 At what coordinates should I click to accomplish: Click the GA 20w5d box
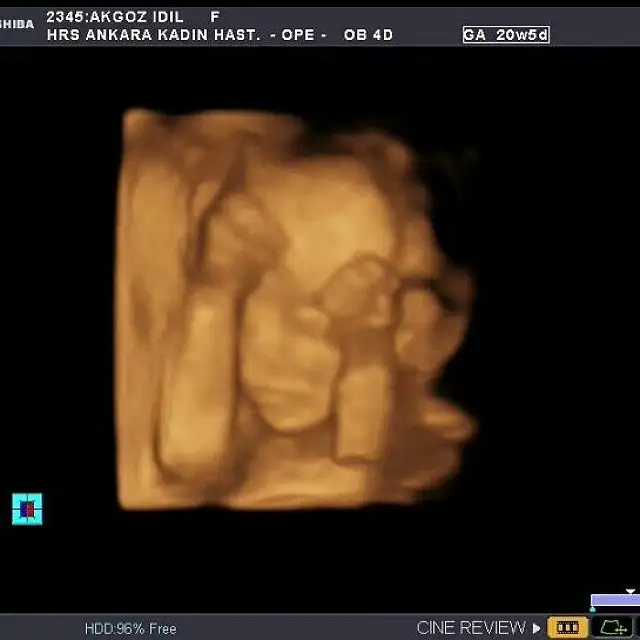pyautogui.click(x=506, y=35)
